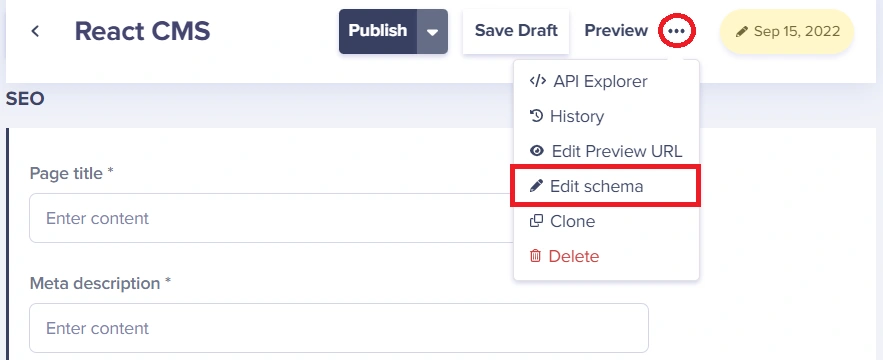Click the React CMS page heading
The image size is (883, 360).
[142, 32]
